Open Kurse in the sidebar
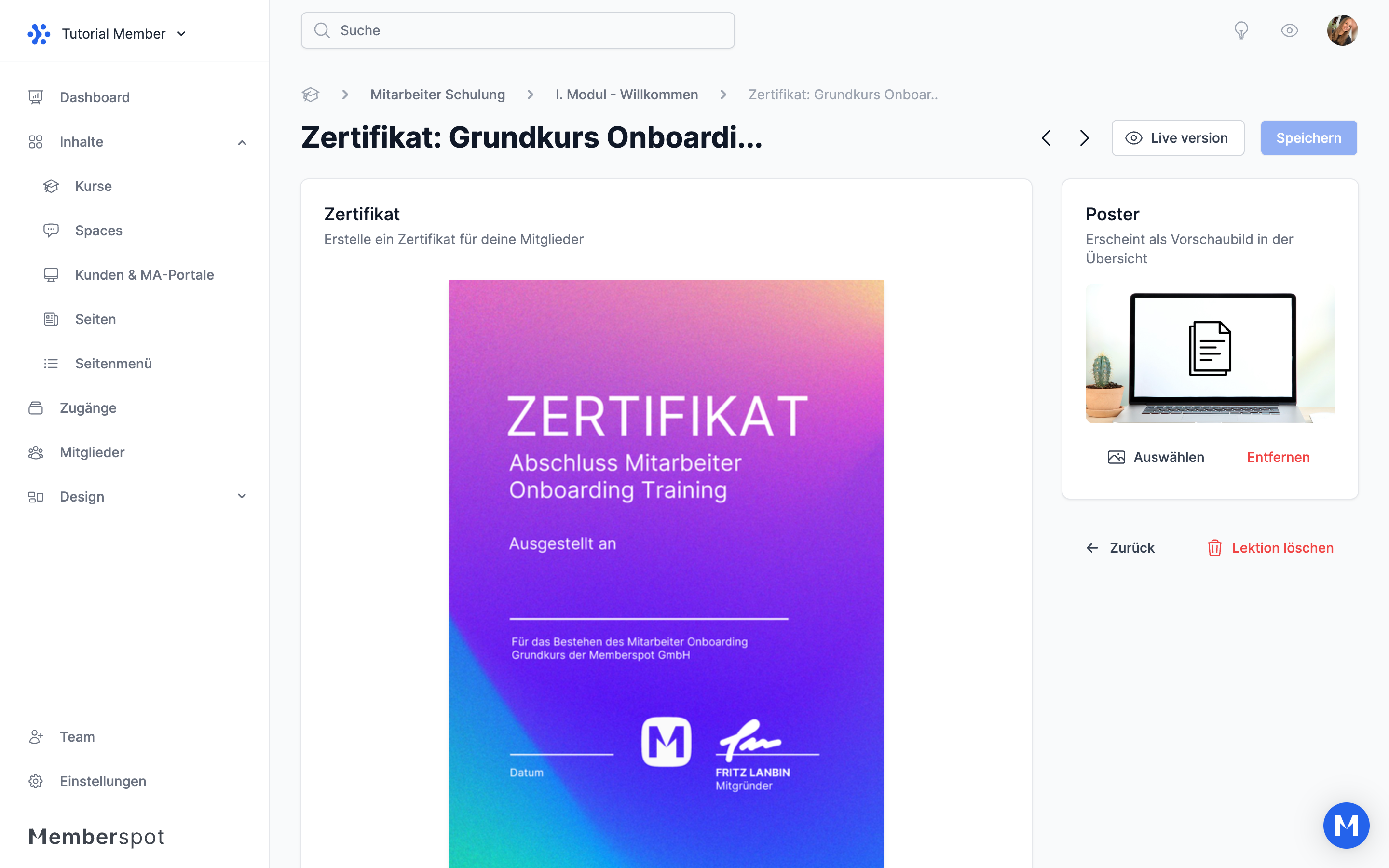Viewport: 1389px width, 868px height. pyautogui.click(x=94, y=186)
